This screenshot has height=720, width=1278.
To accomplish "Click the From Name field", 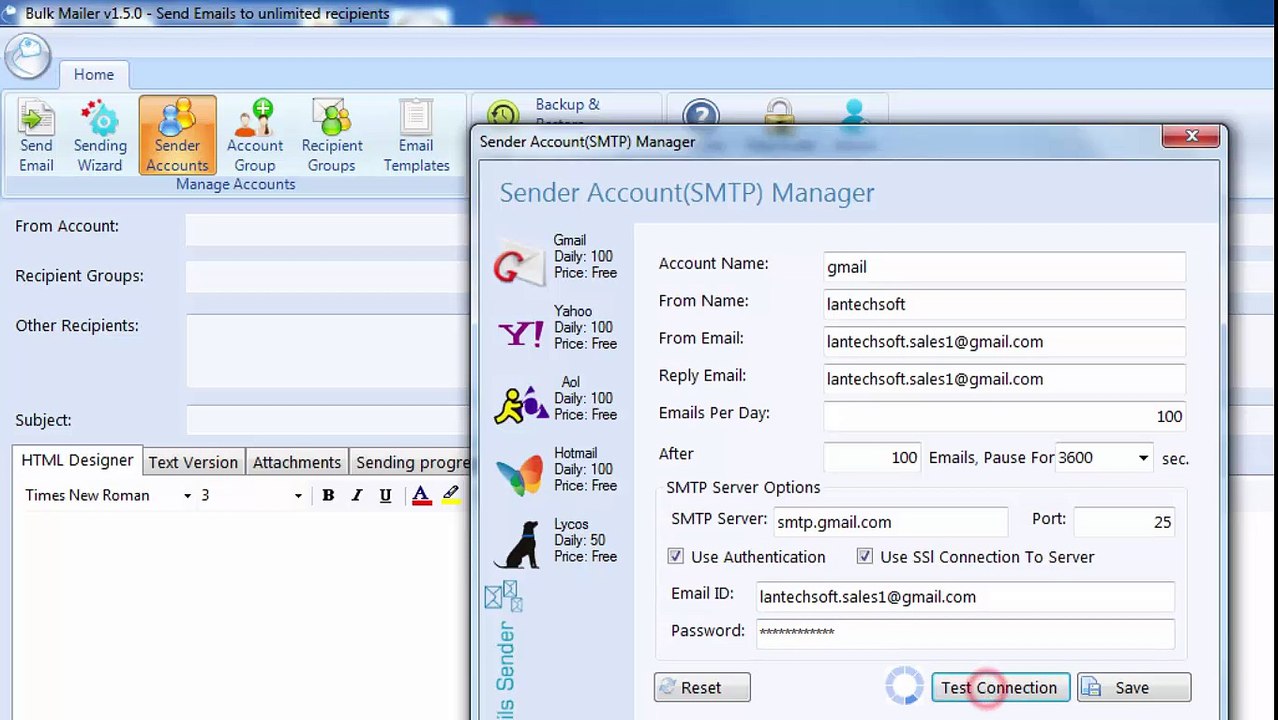I will [1004, 304].
